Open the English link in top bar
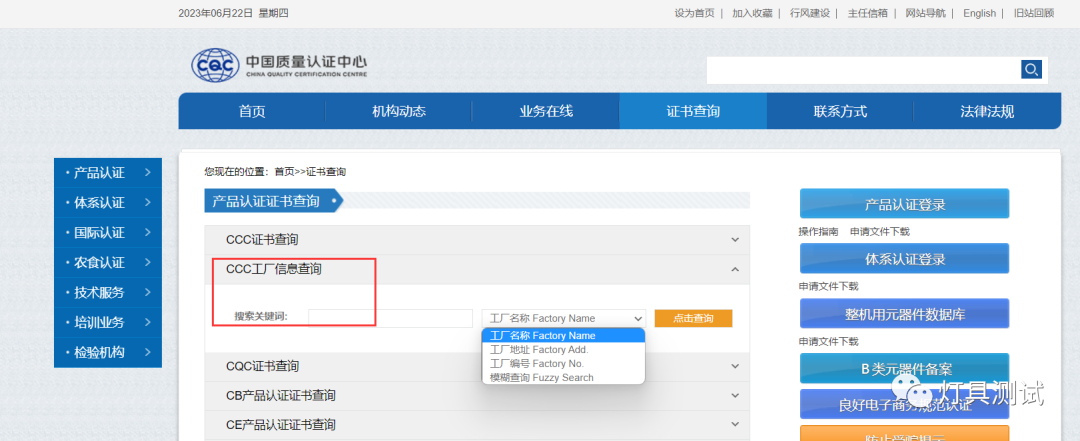 (979, 13)
